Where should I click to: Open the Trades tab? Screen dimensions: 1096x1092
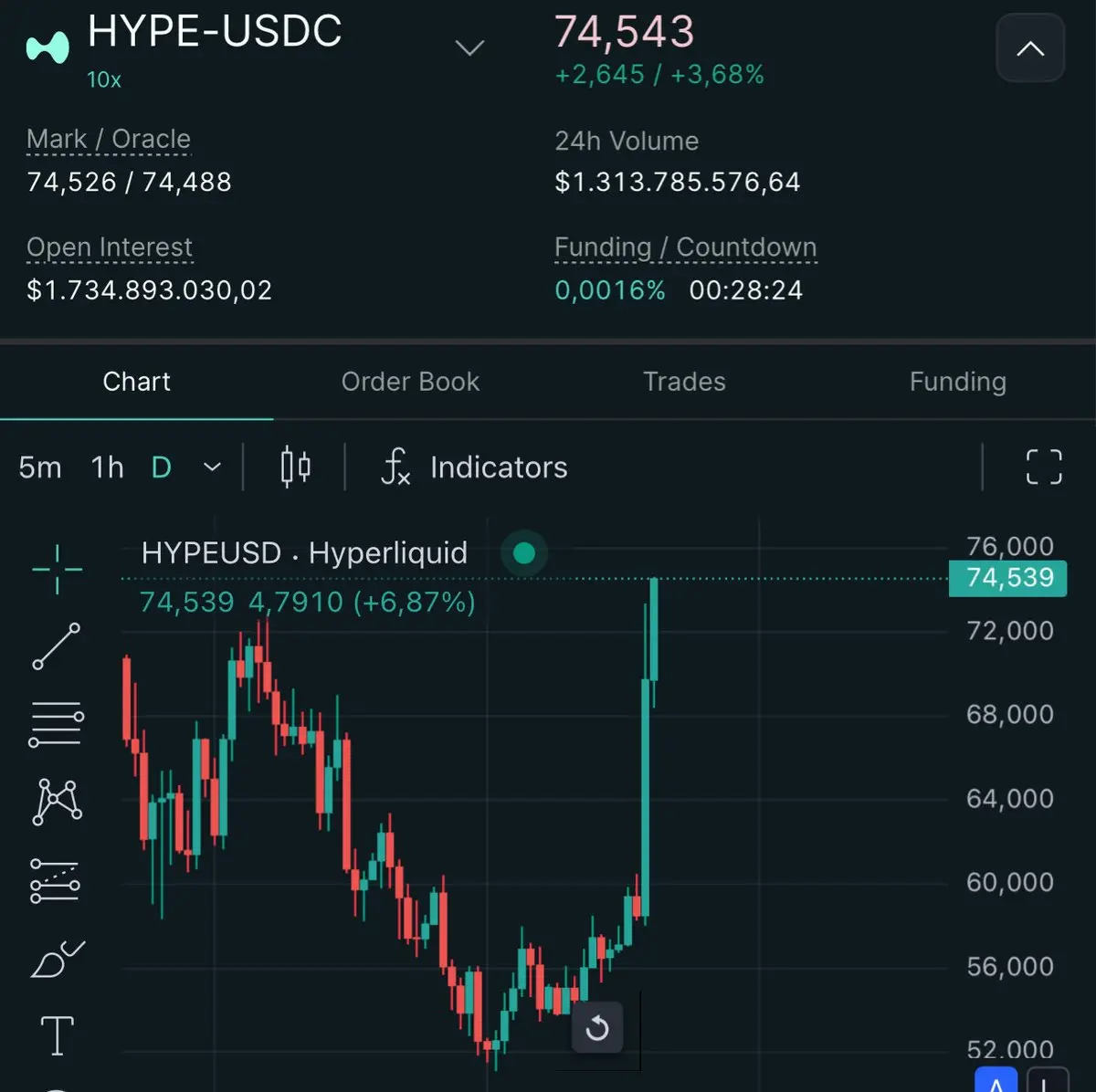tap(684, 382)
